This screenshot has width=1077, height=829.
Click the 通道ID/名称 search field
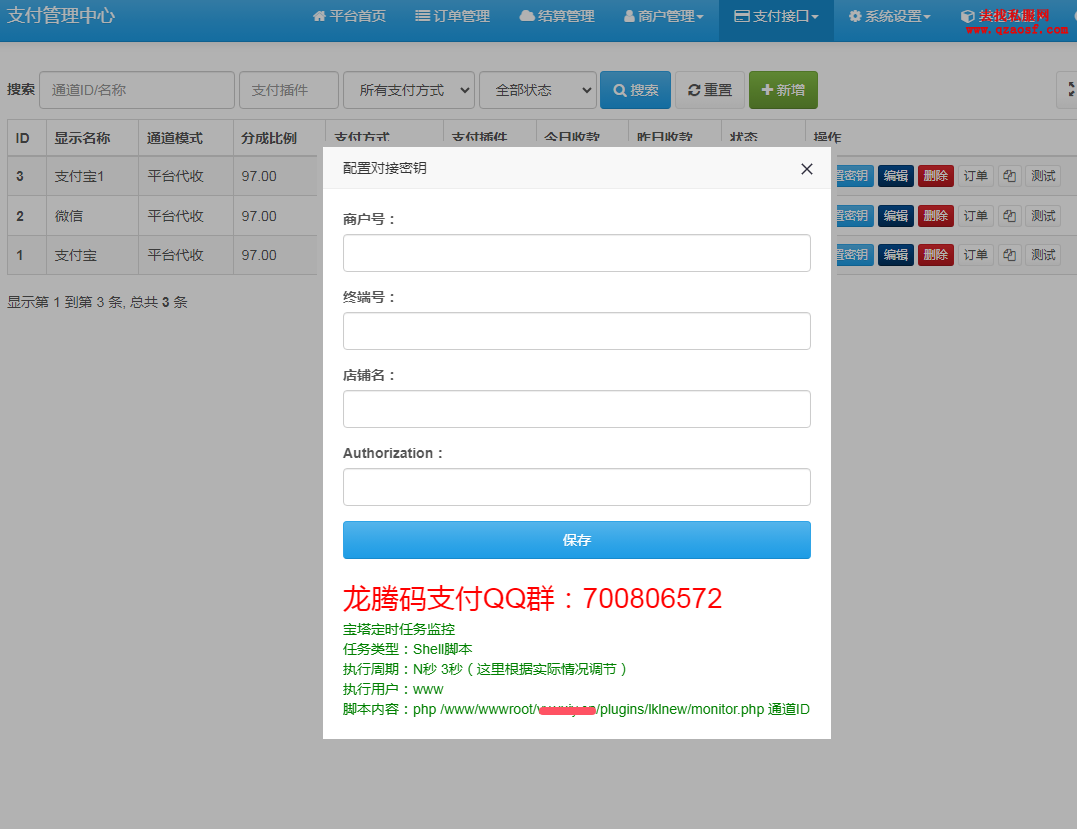click(137, 90)
